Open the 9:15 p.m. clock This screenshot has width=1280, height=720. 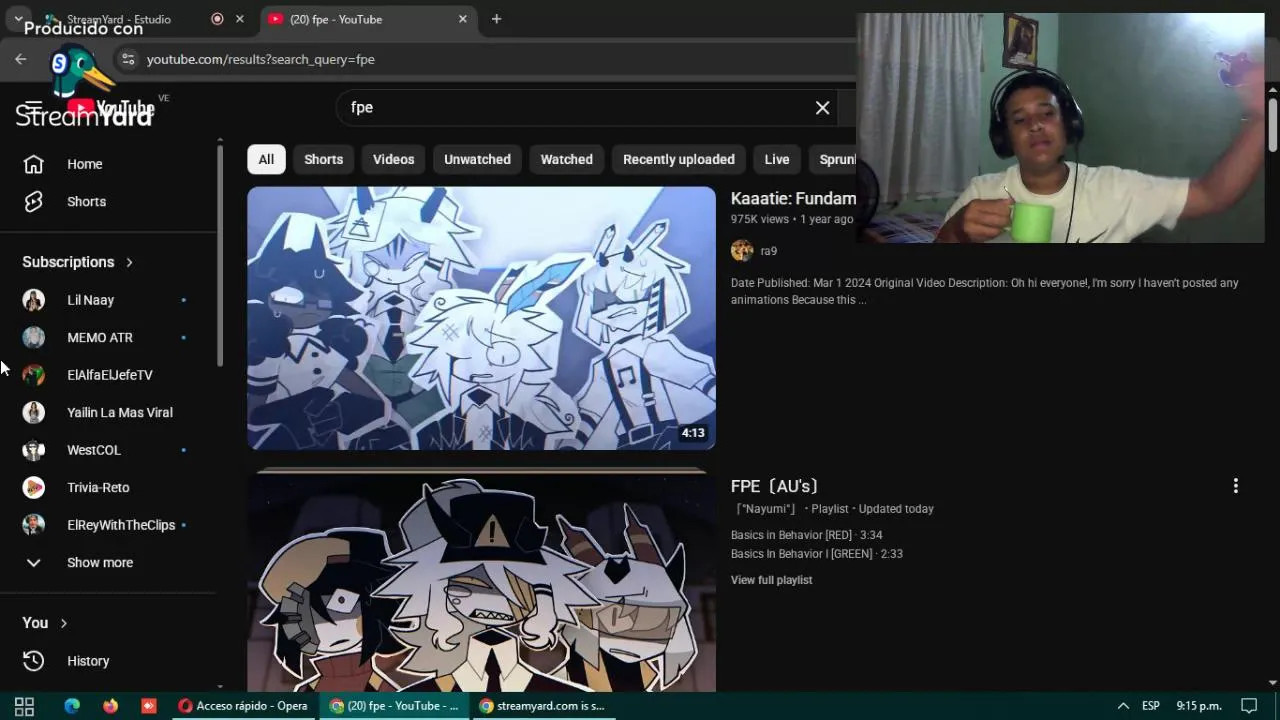[x=1199, y=706]
